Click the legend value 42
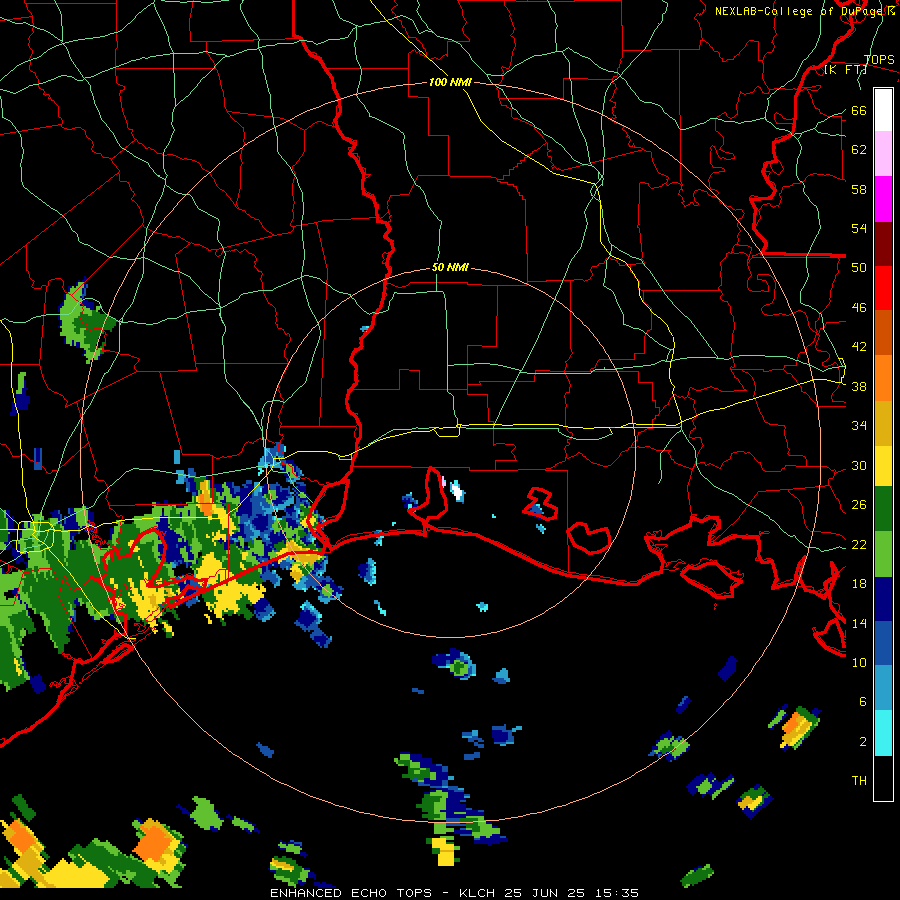The height and width of the screenshot is (900, 900). click(x=859, y=347)
